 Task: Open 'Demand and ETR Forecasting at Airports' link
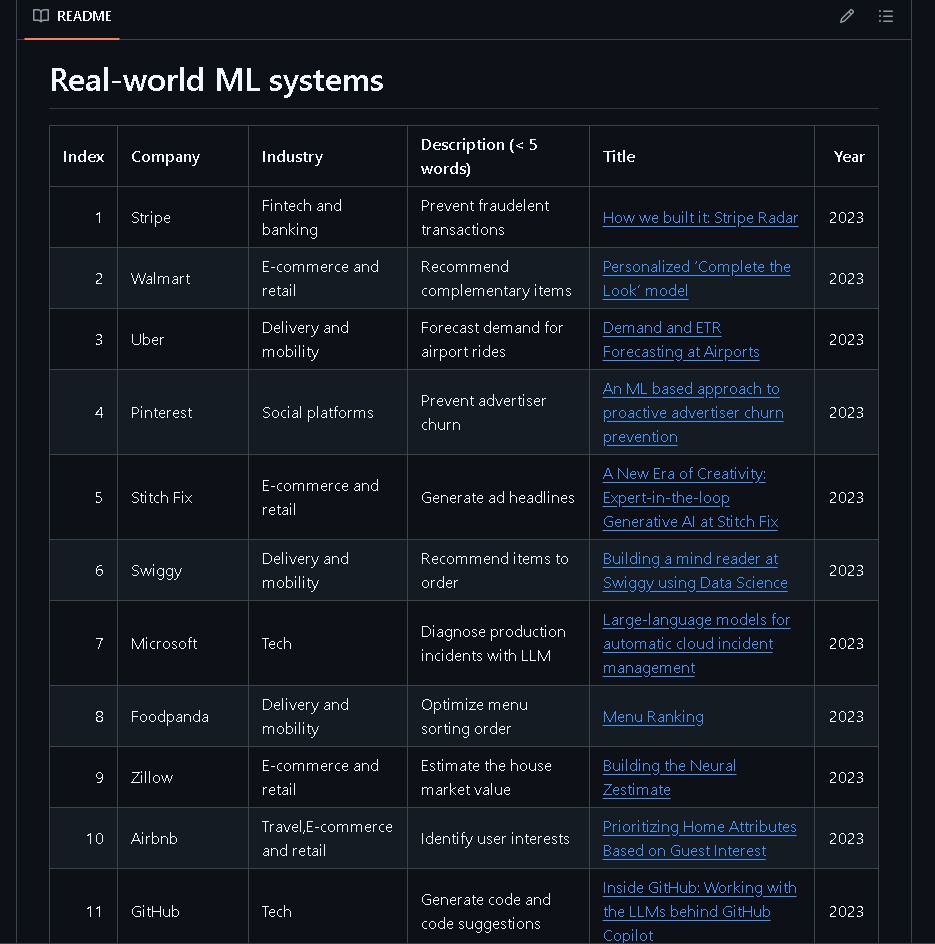pyautogui.click(x=681, y=340)
